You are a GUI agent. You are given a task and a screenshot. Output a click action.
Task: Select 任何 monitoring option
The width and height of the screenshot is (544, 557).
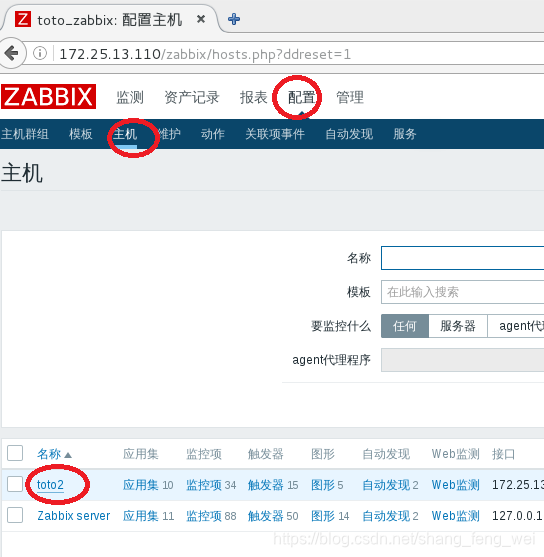tap(405, 326)
